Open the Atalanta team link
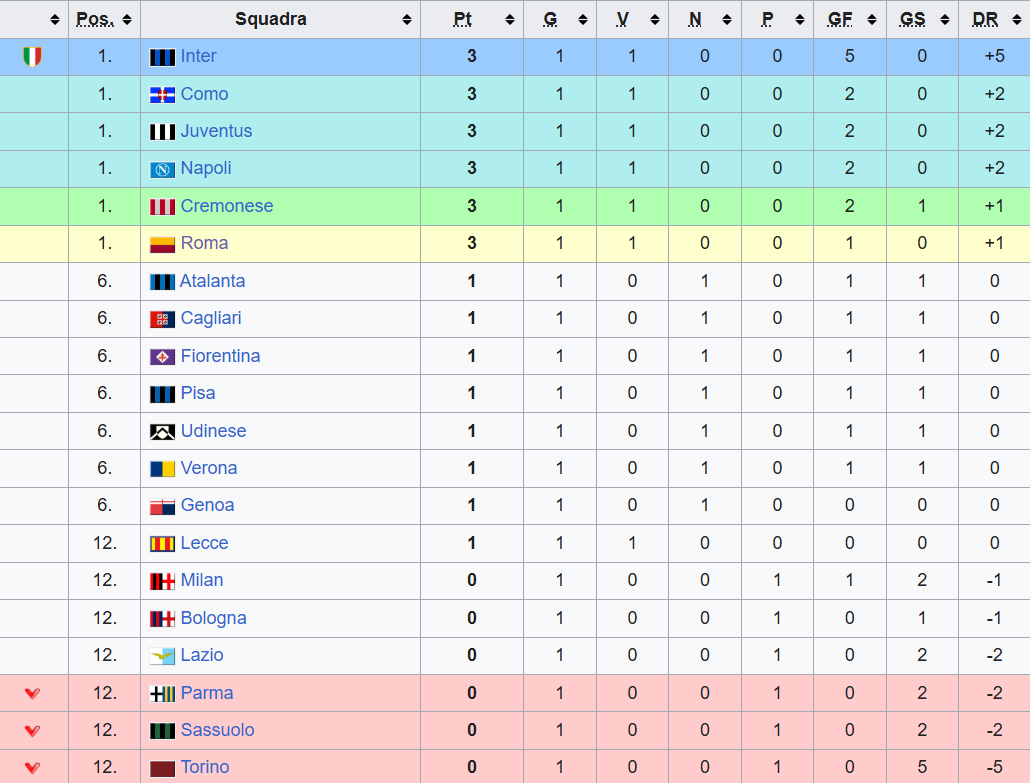Viewport: 1030px width, 783px height. pos(212,281)
